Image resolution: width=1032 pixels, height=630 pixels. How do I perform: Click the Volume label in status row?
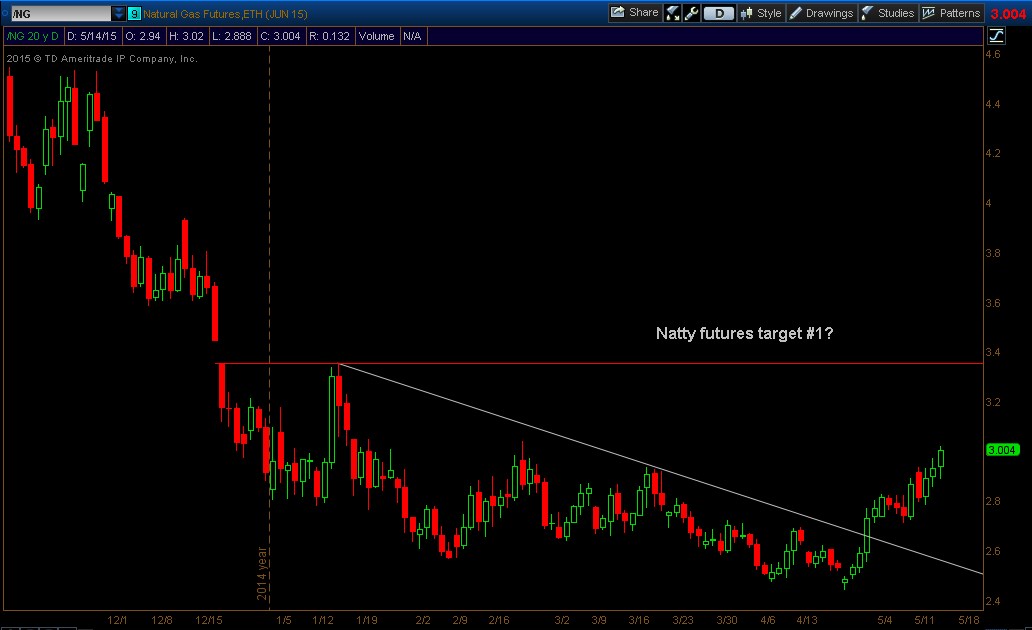[376, 36]
